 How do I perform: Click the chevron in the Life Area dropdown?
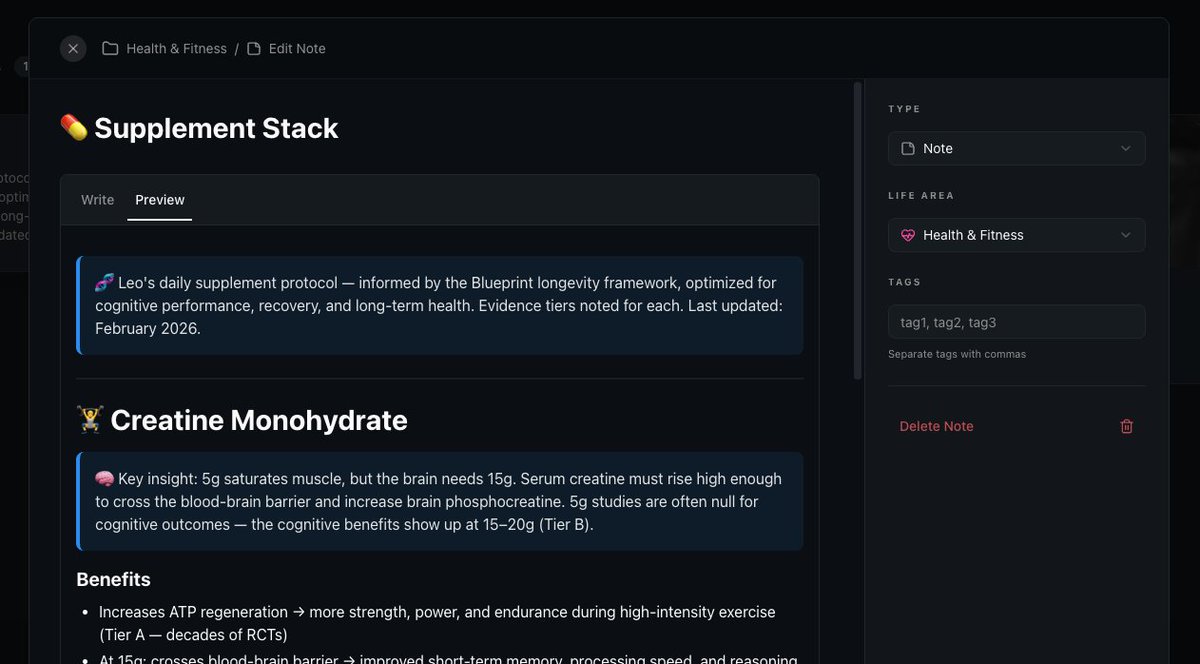point(1126,235)
